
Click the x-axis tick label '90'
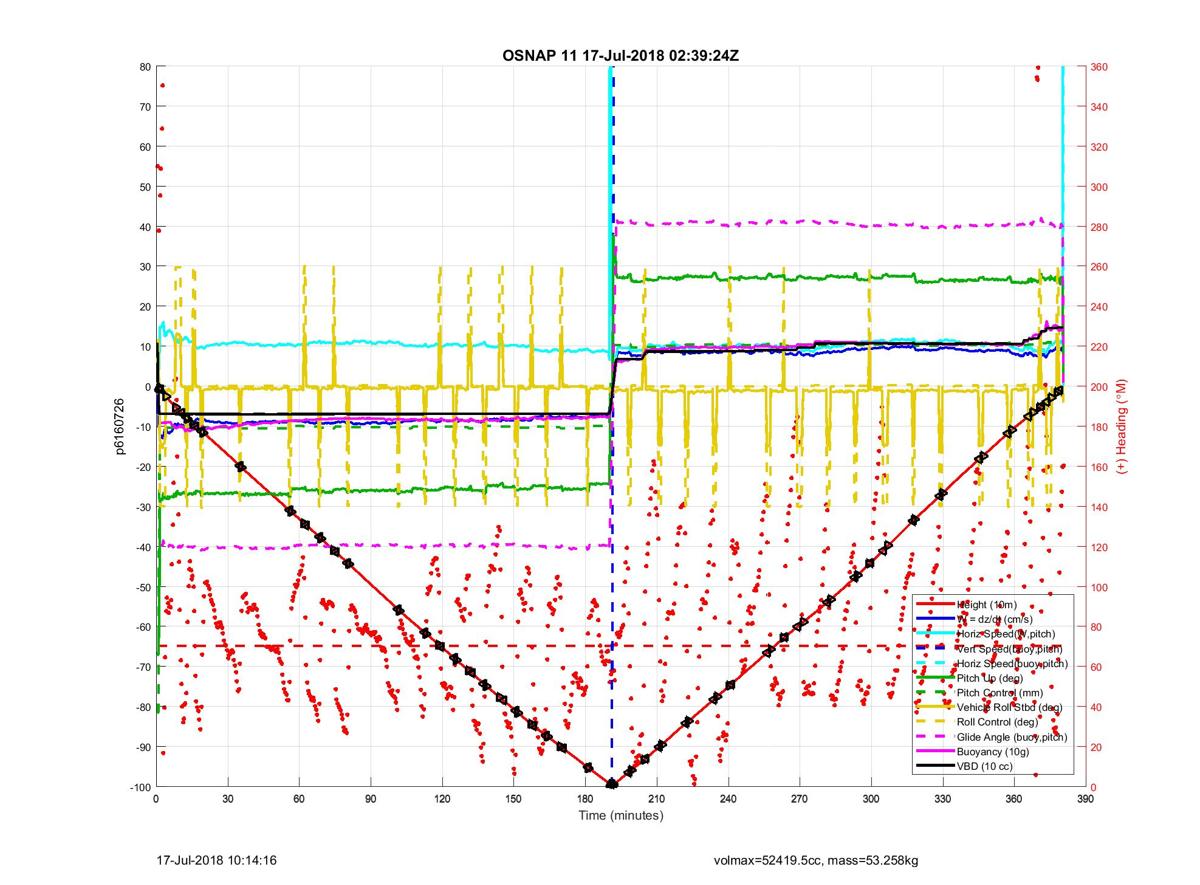coord(371,800)
